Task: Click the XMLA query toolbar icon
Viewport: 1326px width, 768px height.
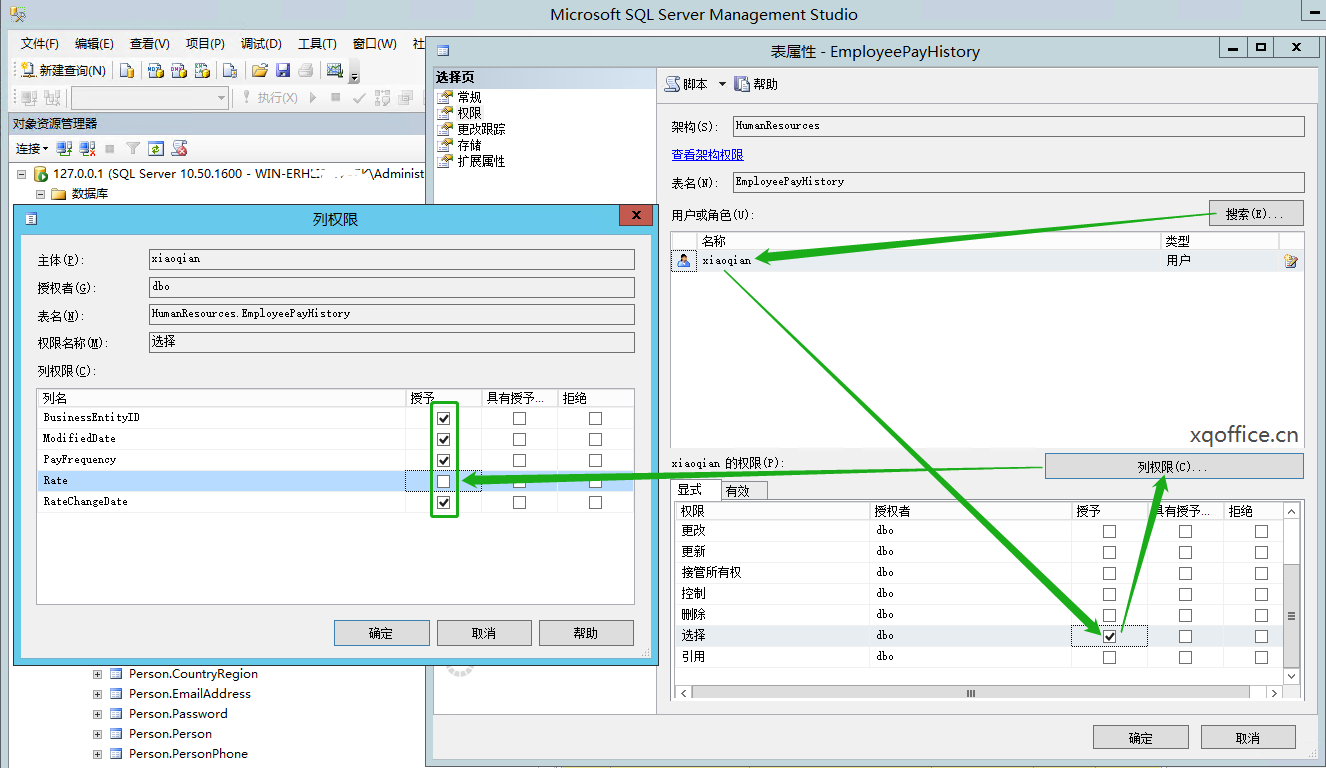Action: (203, 70)
